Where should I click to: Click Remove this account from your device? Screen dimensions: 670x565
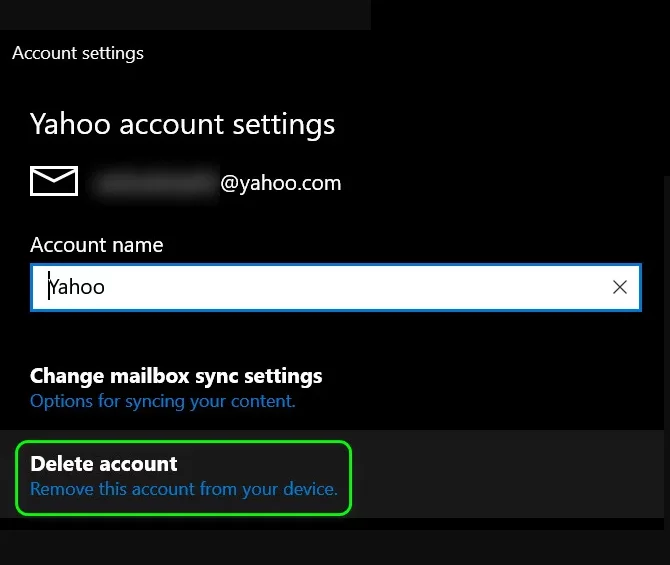pyautogui.click(x=184, y=489)
